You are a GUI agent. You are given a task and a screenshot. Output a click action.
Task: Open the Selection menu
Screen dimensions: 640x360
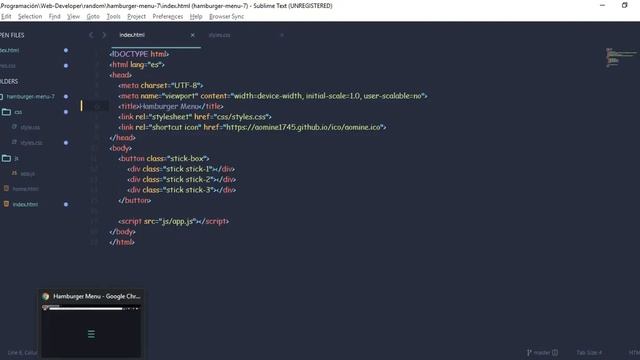pyautogui.click(x=30, y=16)
